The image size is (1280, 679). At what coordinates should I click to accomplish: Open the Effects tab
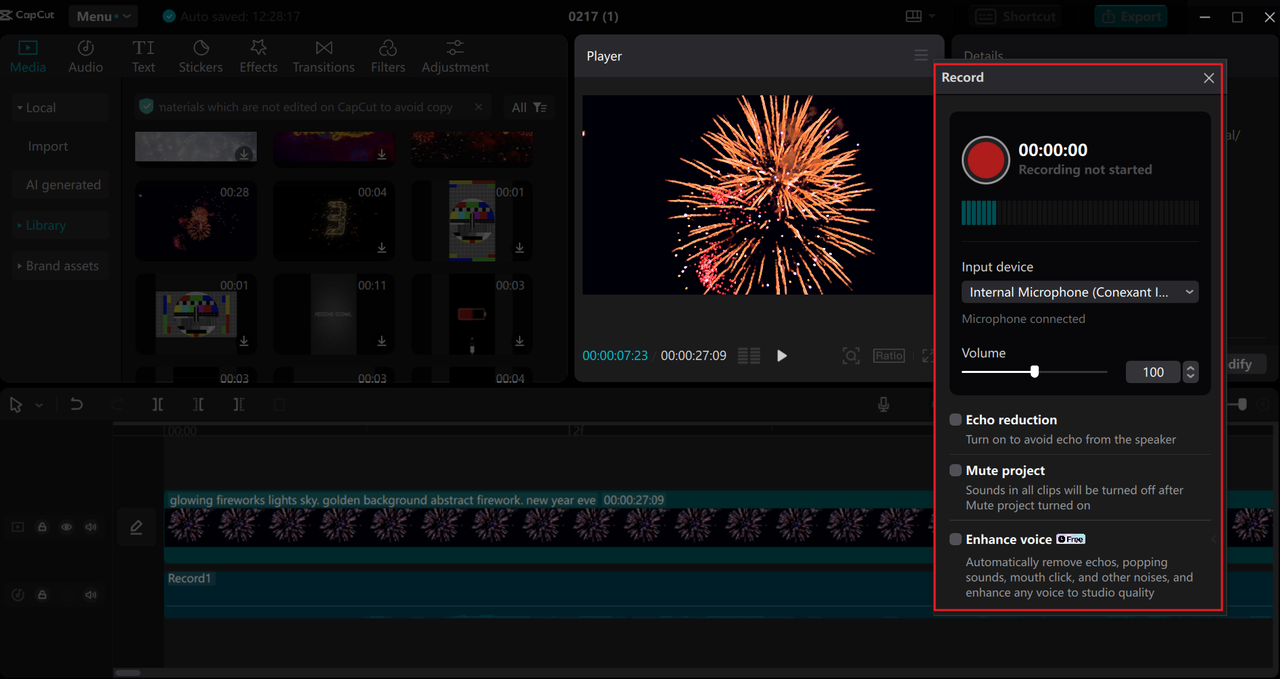click(x=258, y=57)
